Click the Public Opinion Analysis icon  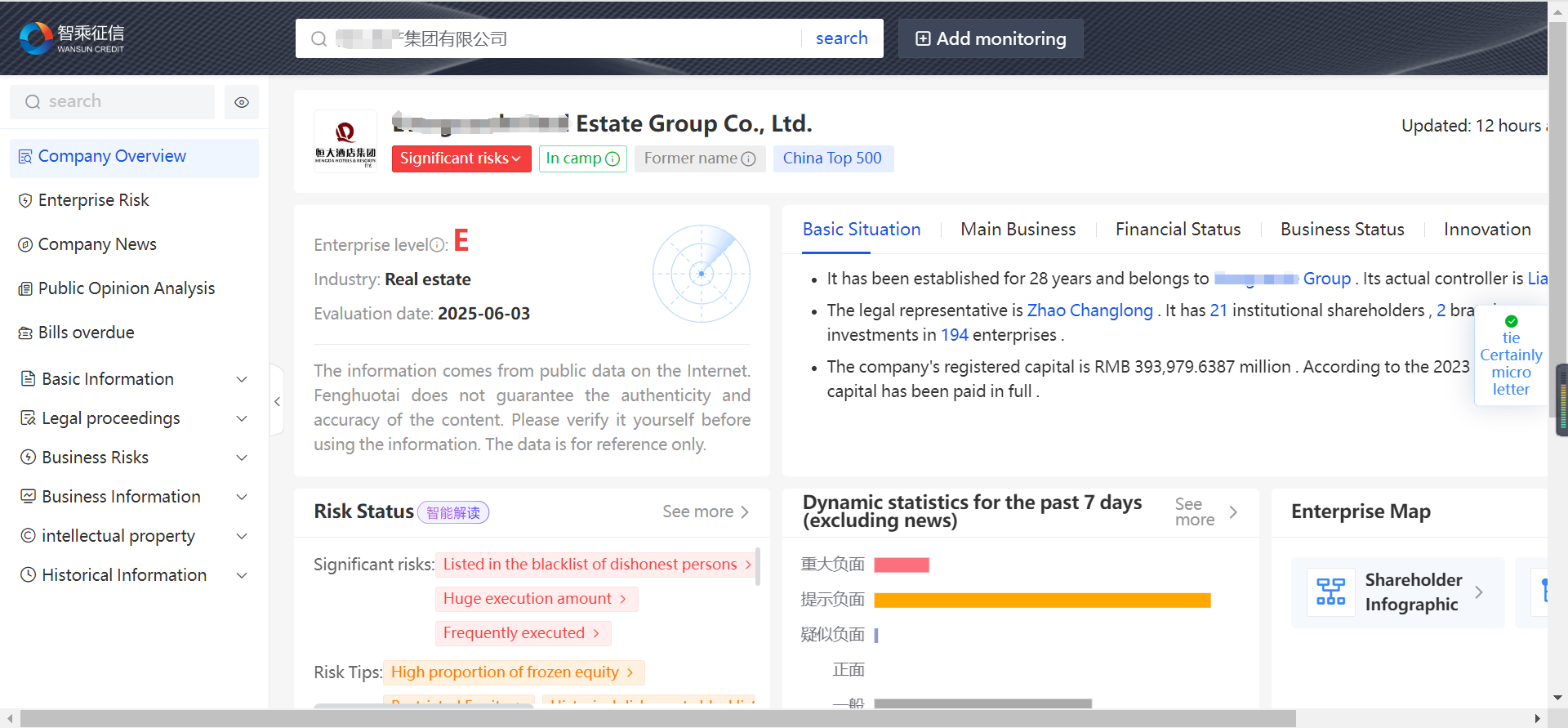pyautogui.click(x=25, y=288)
